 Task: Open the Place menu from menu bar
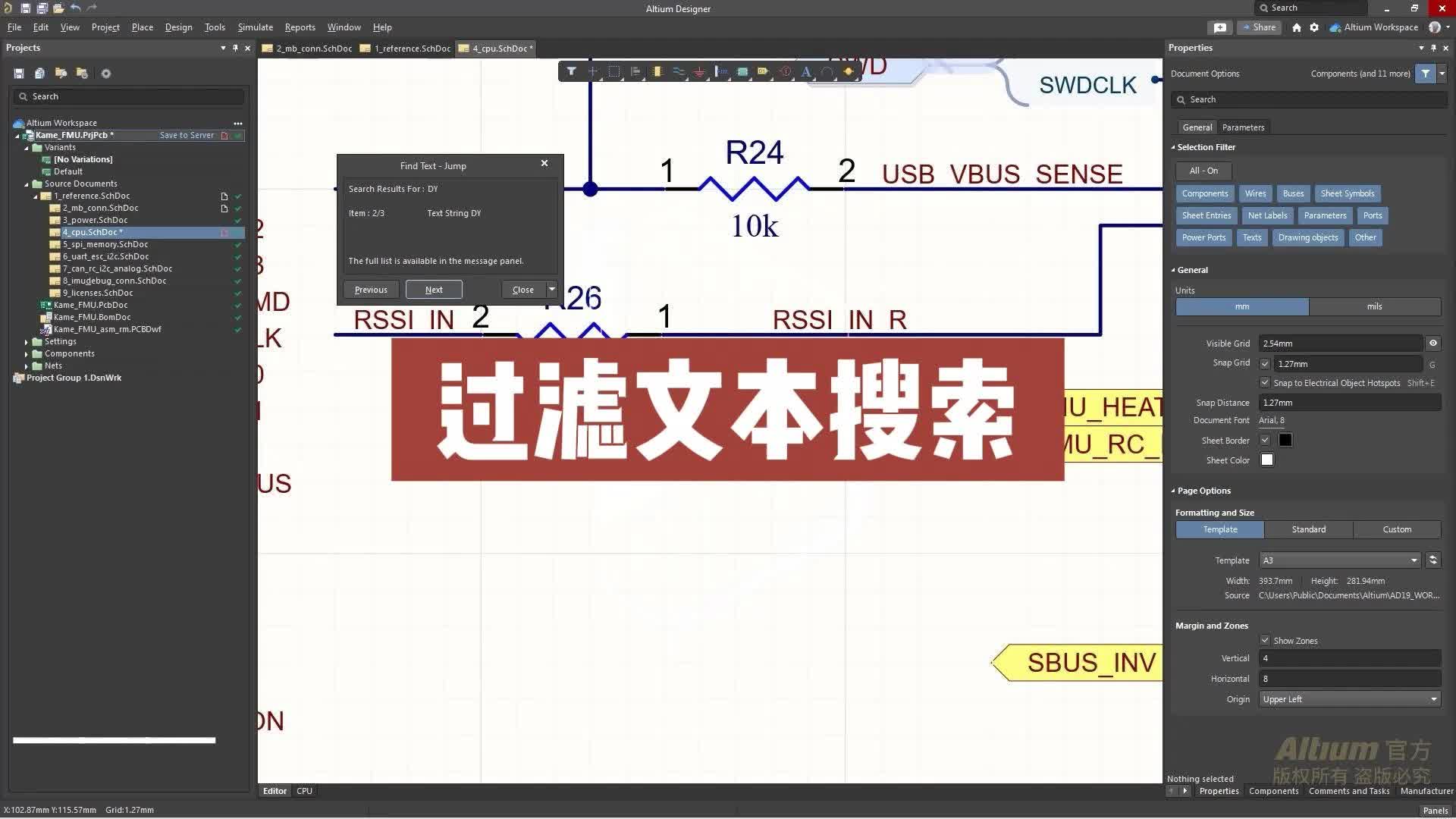pos(142,27)
